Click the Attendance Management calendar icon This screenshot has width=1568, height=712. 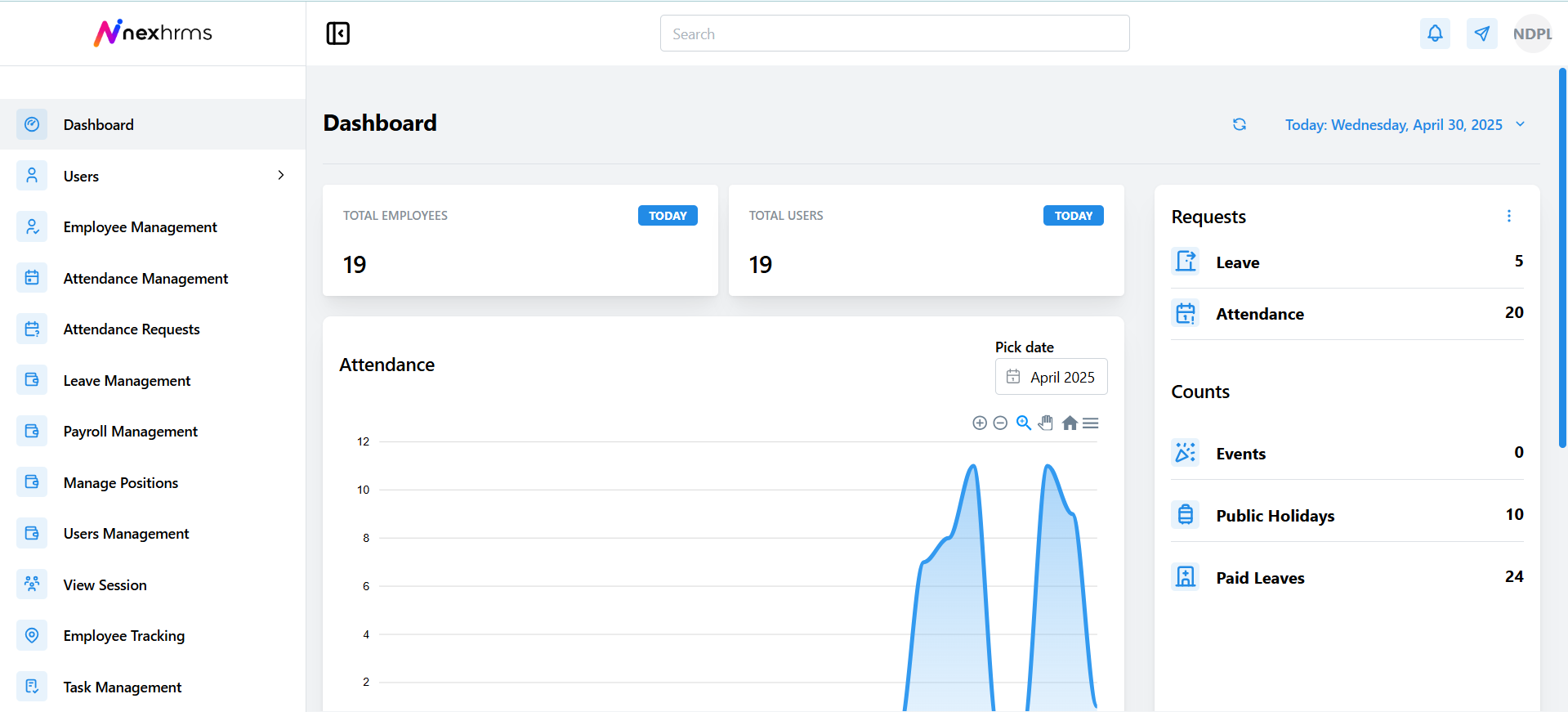click(x=32, y=278)
